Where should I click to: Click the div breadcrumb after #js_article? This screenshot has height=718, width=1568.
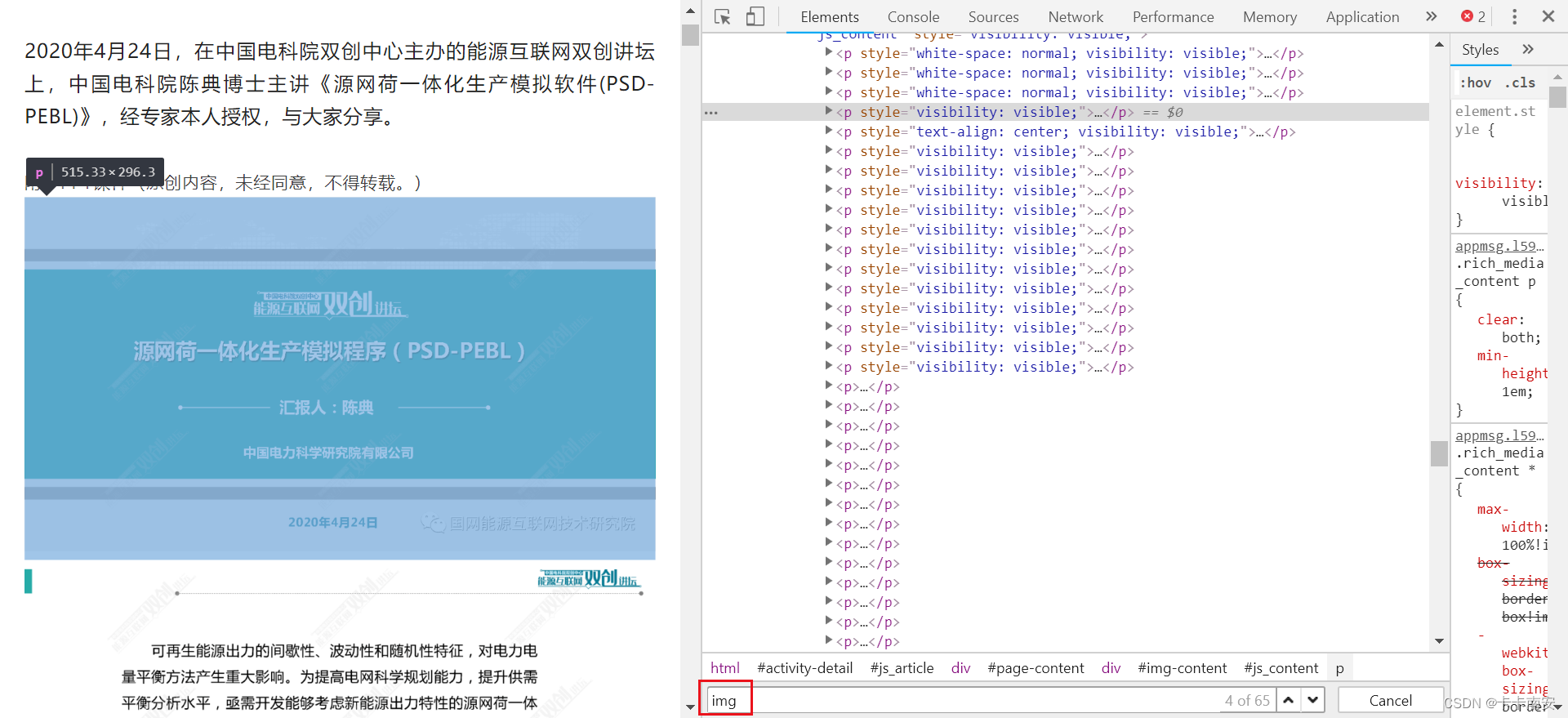point(960,667)
